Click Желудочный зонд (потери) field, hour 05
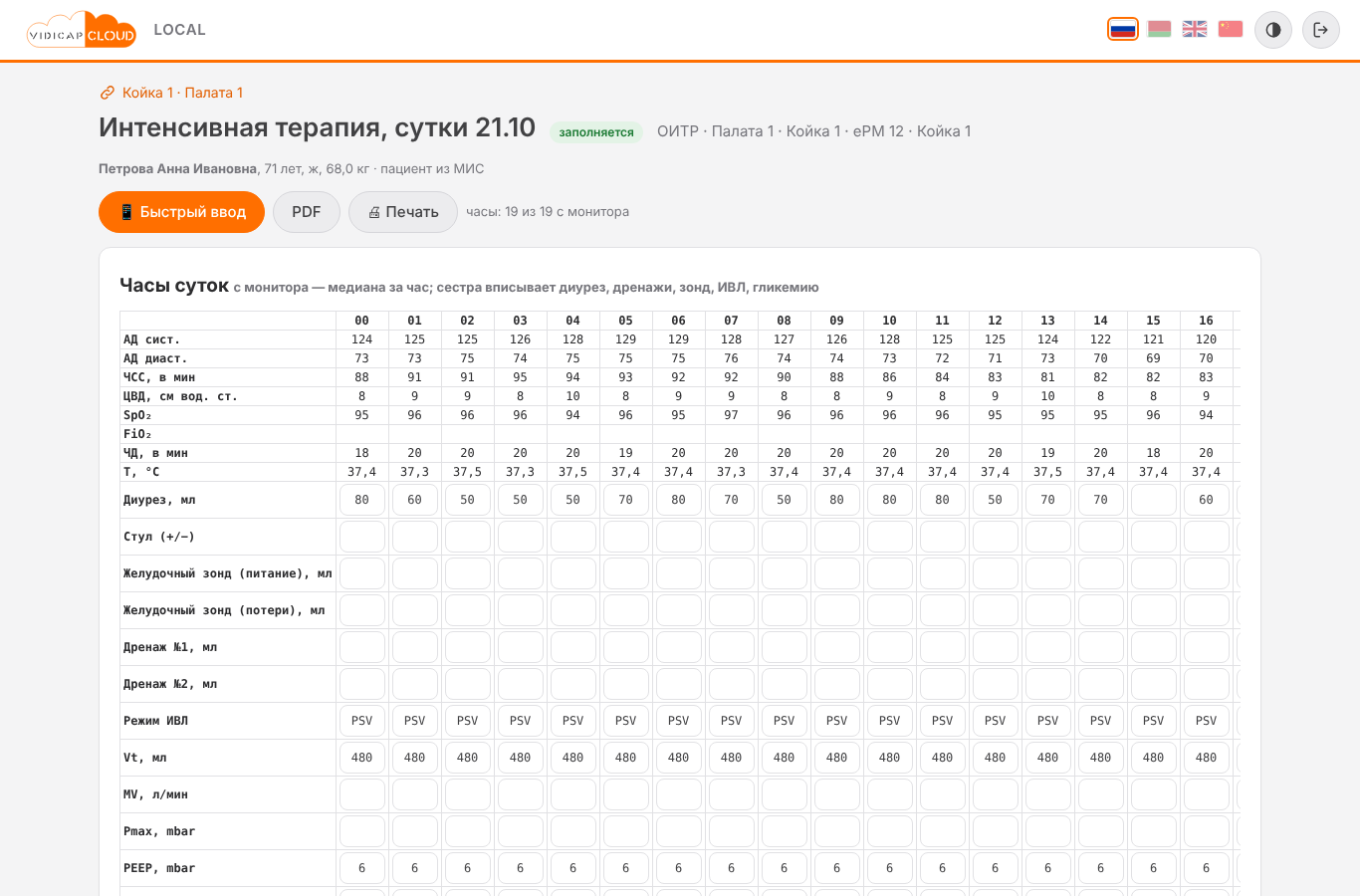 coord(626,610)
